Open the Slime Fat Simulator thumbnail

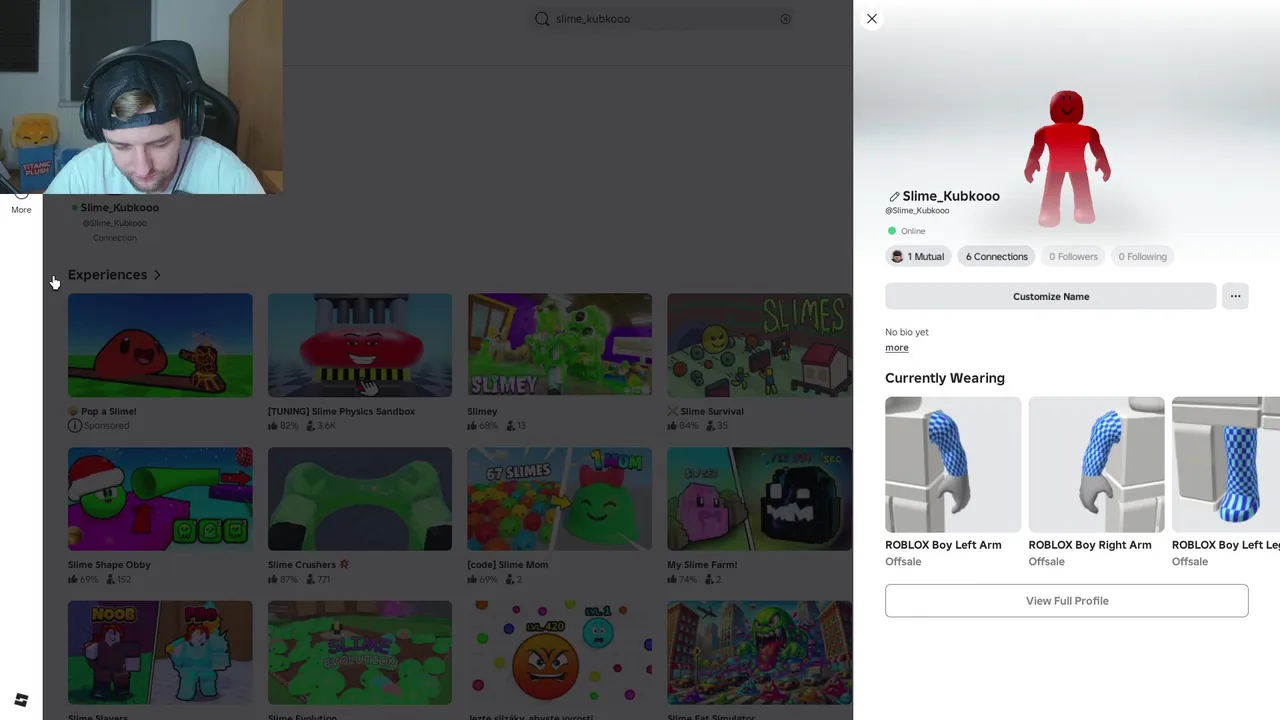760,653
